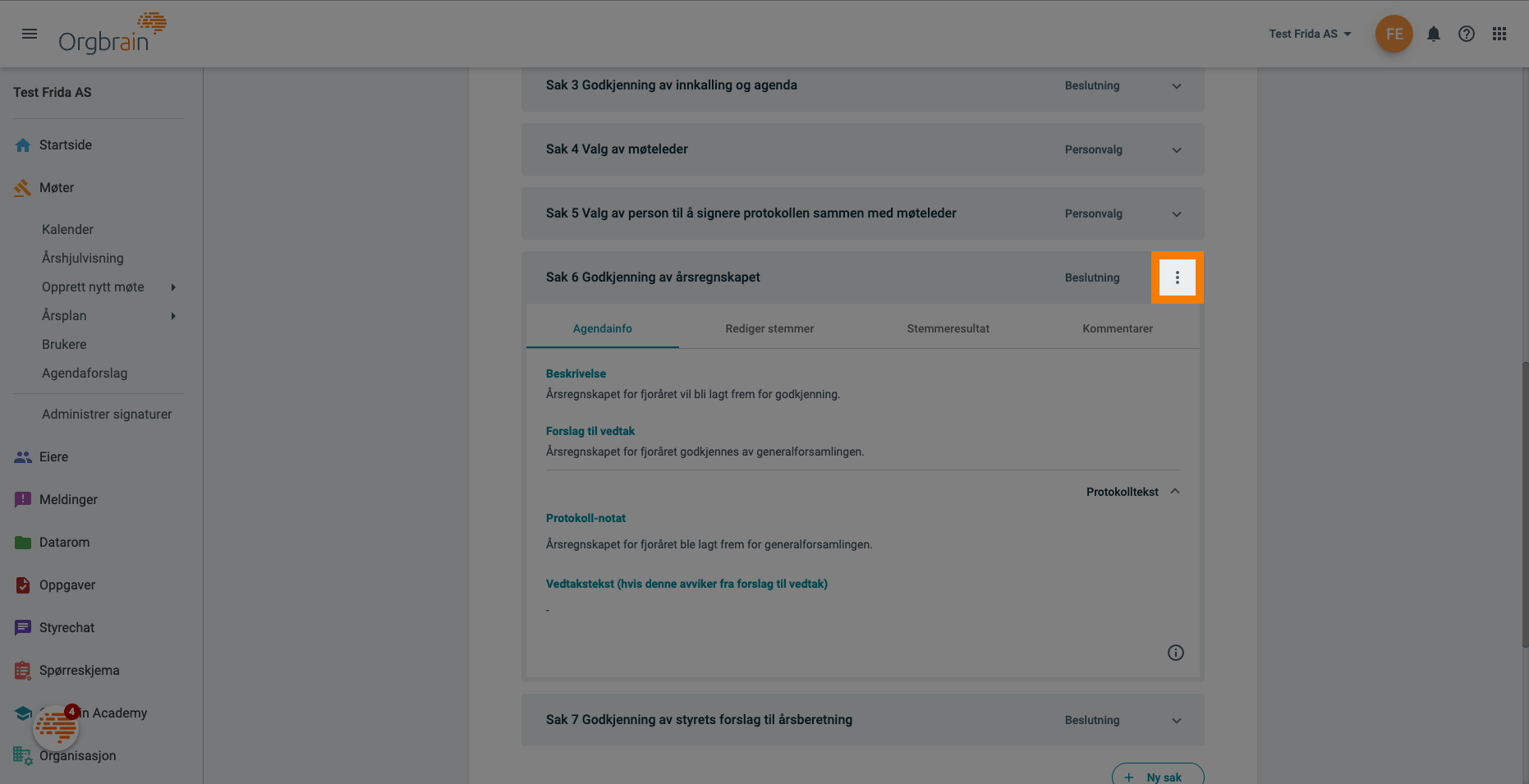Click the Organisasjon building icon

point(23,756)
